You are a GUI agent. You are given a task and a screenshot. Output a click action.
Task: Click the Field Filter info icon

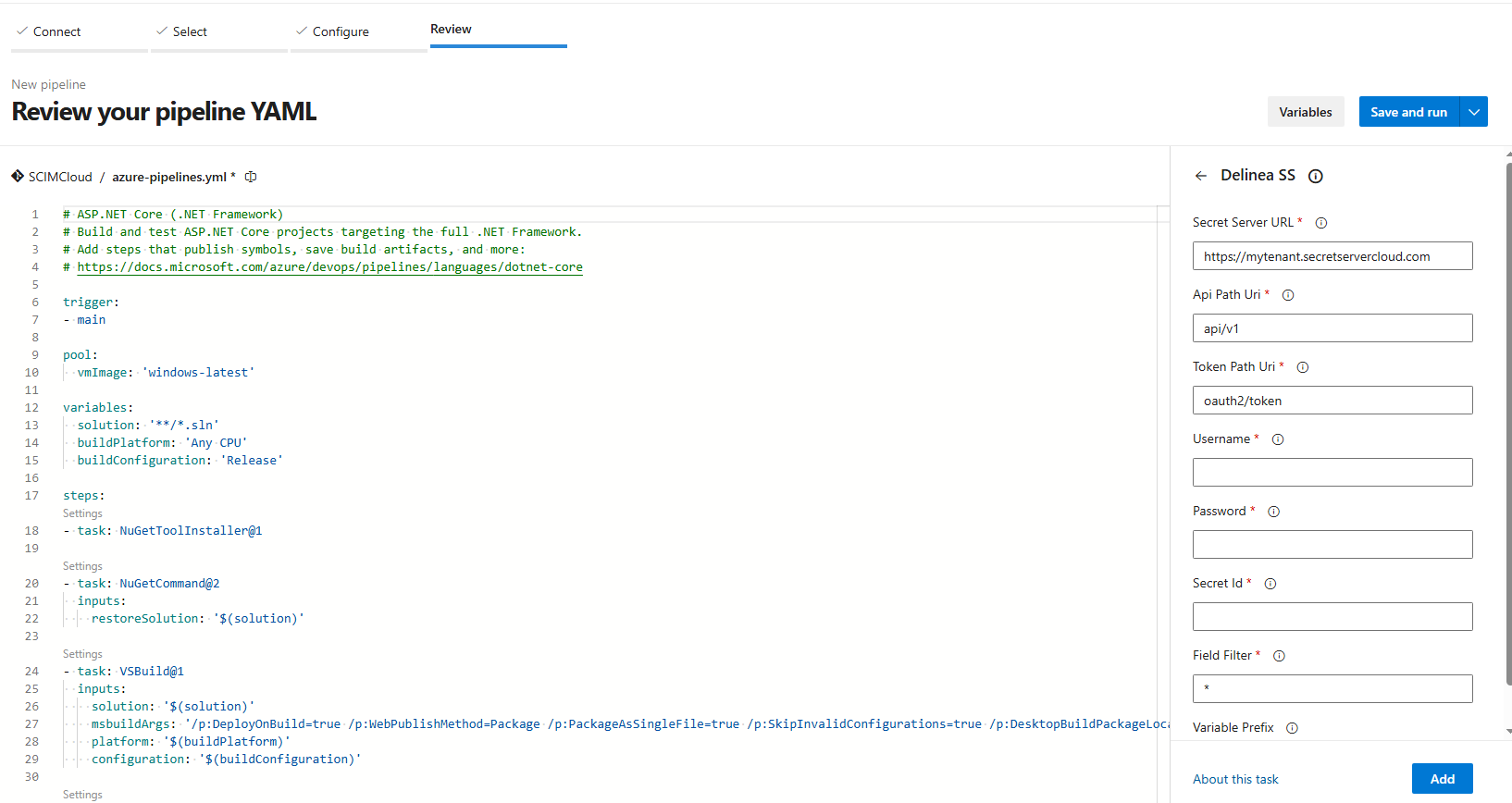1279,656
